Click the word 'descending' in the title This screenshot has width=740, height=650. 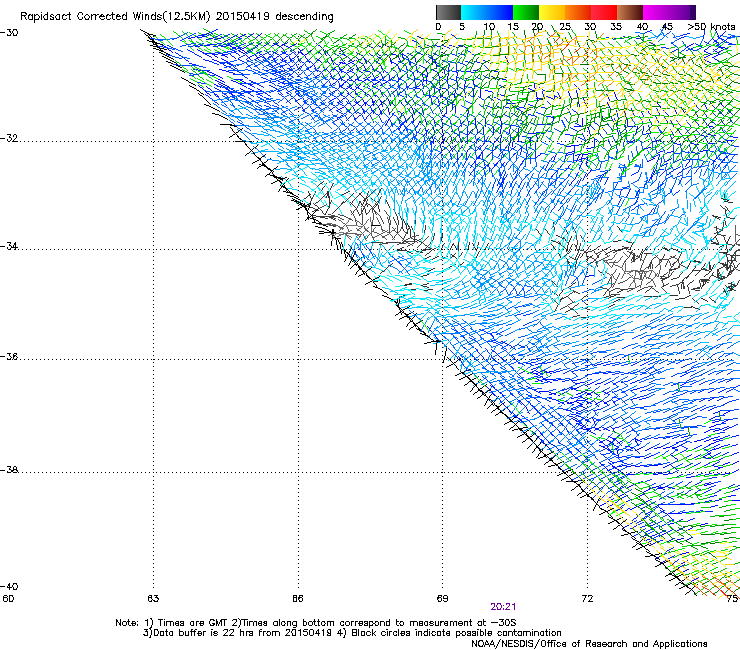tap(304, 17)
